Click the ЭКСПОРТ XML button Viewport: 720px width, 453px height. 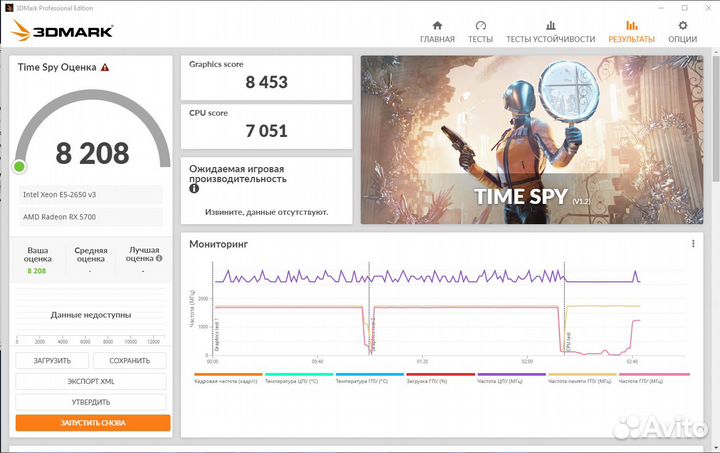(91, 381)
